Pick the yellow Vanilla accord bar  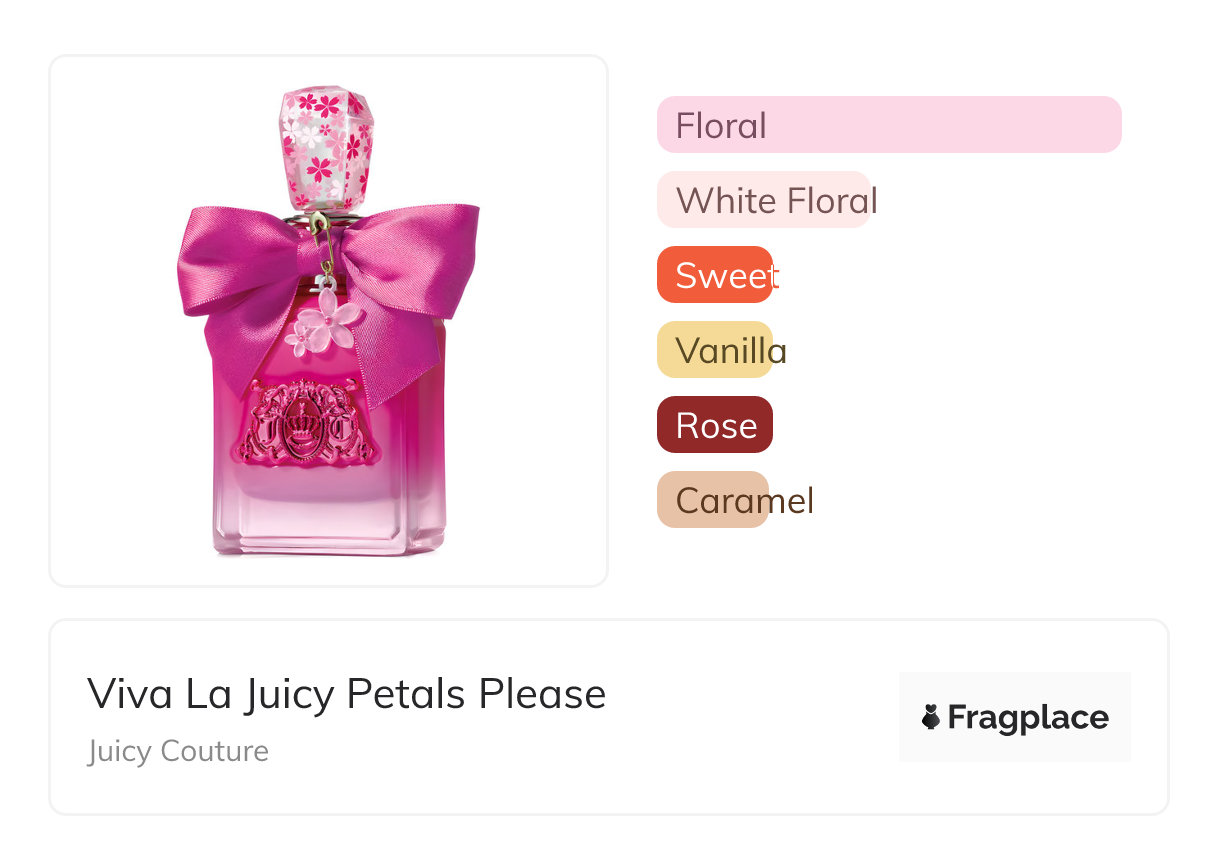coord(714,350)
